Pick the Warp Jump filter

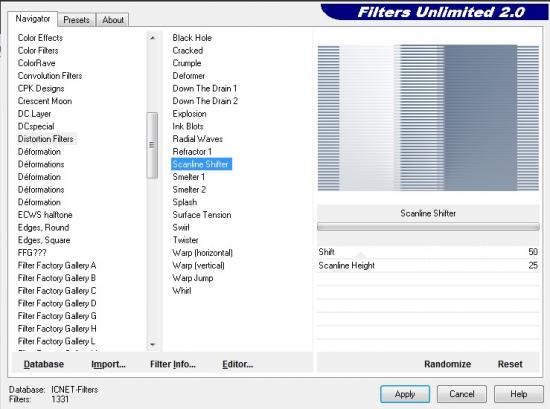pos(193,278)
